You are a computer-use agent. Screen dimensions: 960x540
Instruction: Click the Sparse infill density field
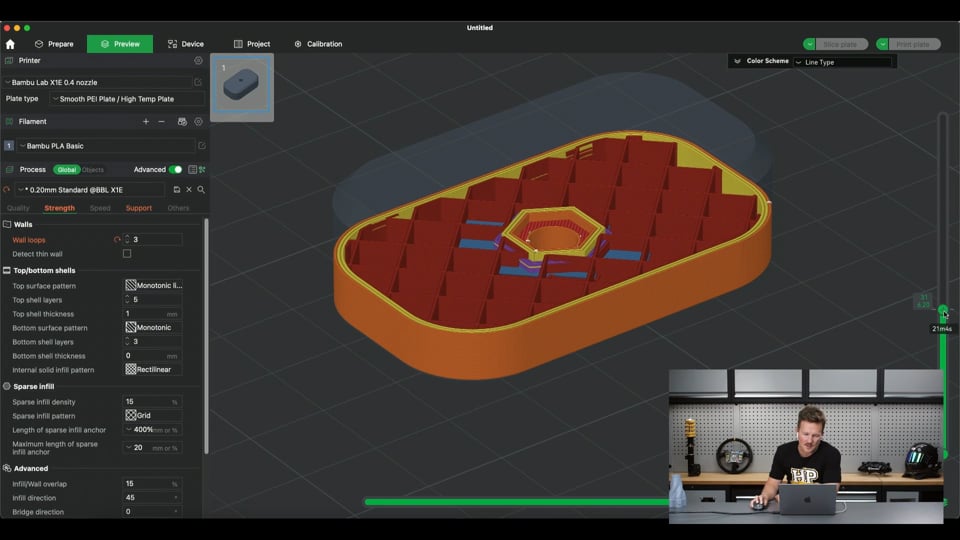click(x=153, y=402)
